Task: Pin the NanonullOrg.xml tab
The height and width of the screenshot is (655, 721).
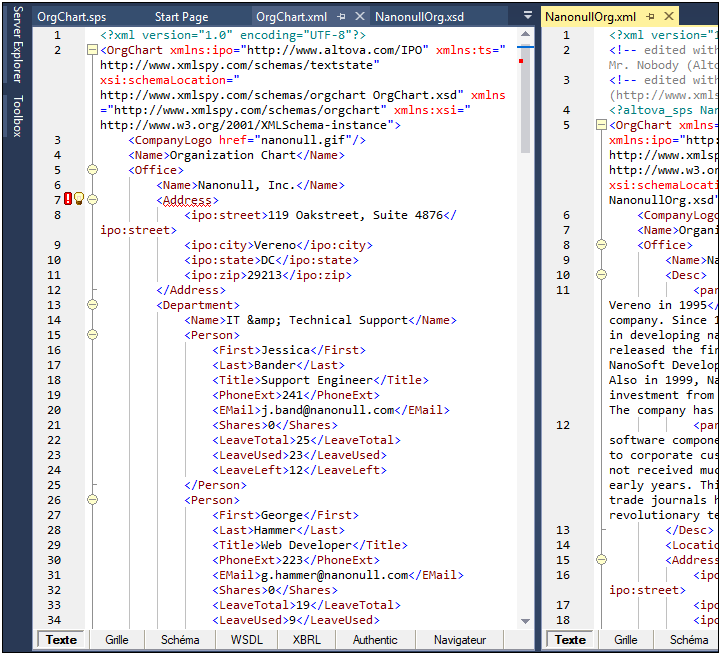Action: click(650, 17)
